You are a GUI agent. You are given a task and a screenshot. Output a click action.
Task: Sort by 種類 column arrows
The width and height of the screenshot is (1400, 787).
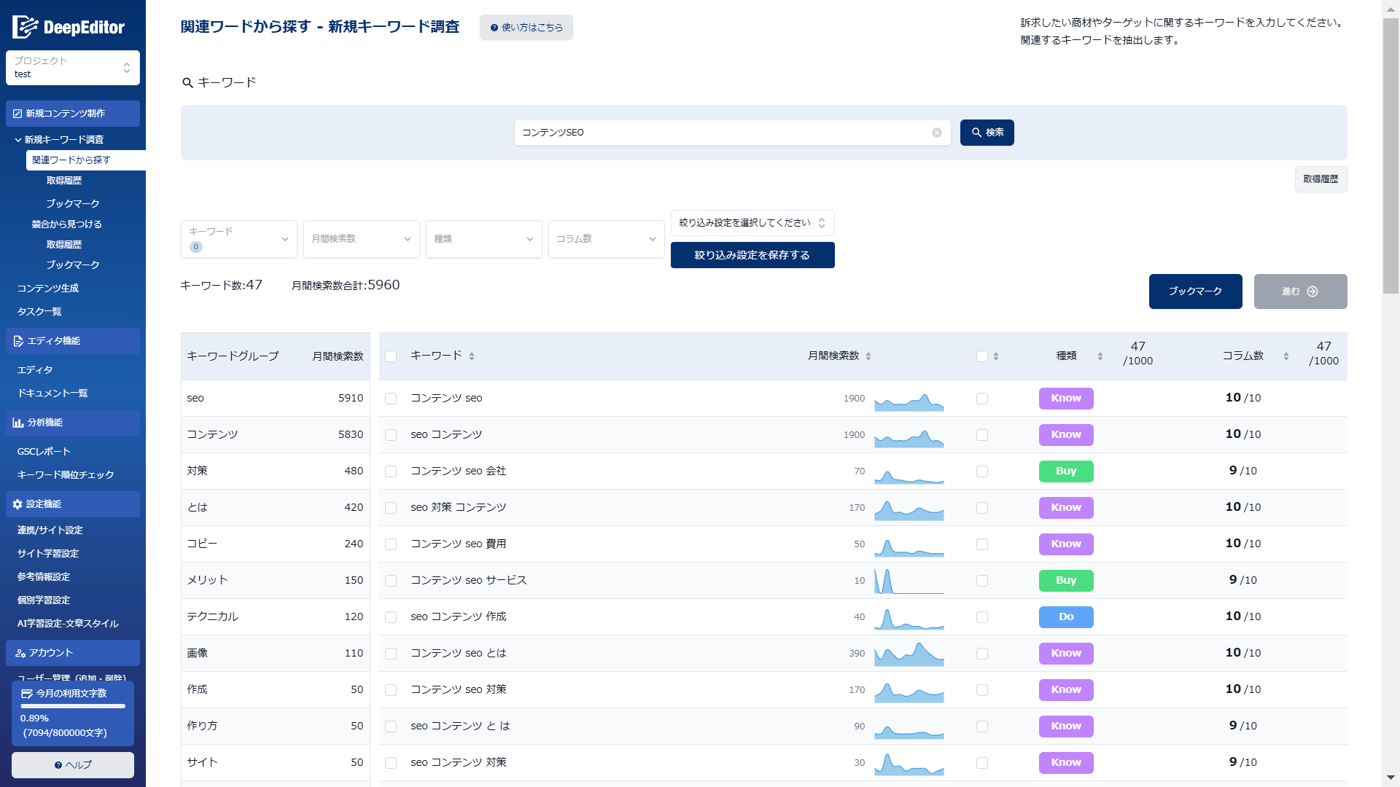(1100, 356)
